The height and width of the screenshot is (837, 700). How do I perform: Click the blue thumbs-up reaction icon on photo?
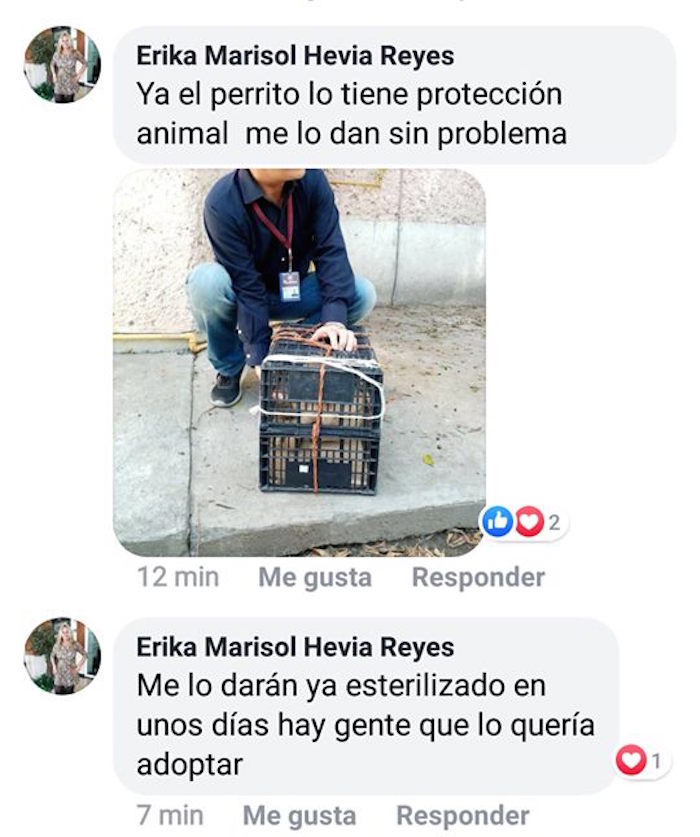pos(498,522)
